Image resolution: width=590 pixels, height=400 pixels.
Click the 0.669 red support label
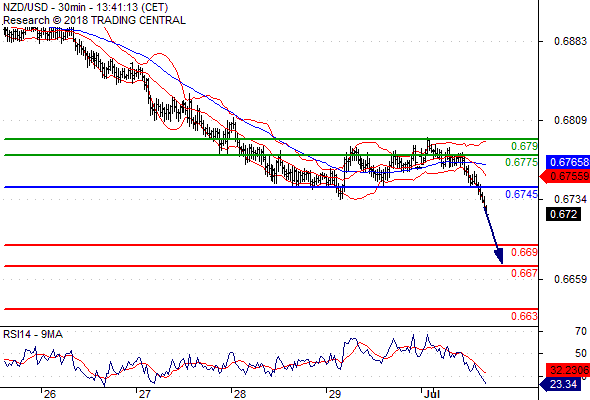[524, 252]
